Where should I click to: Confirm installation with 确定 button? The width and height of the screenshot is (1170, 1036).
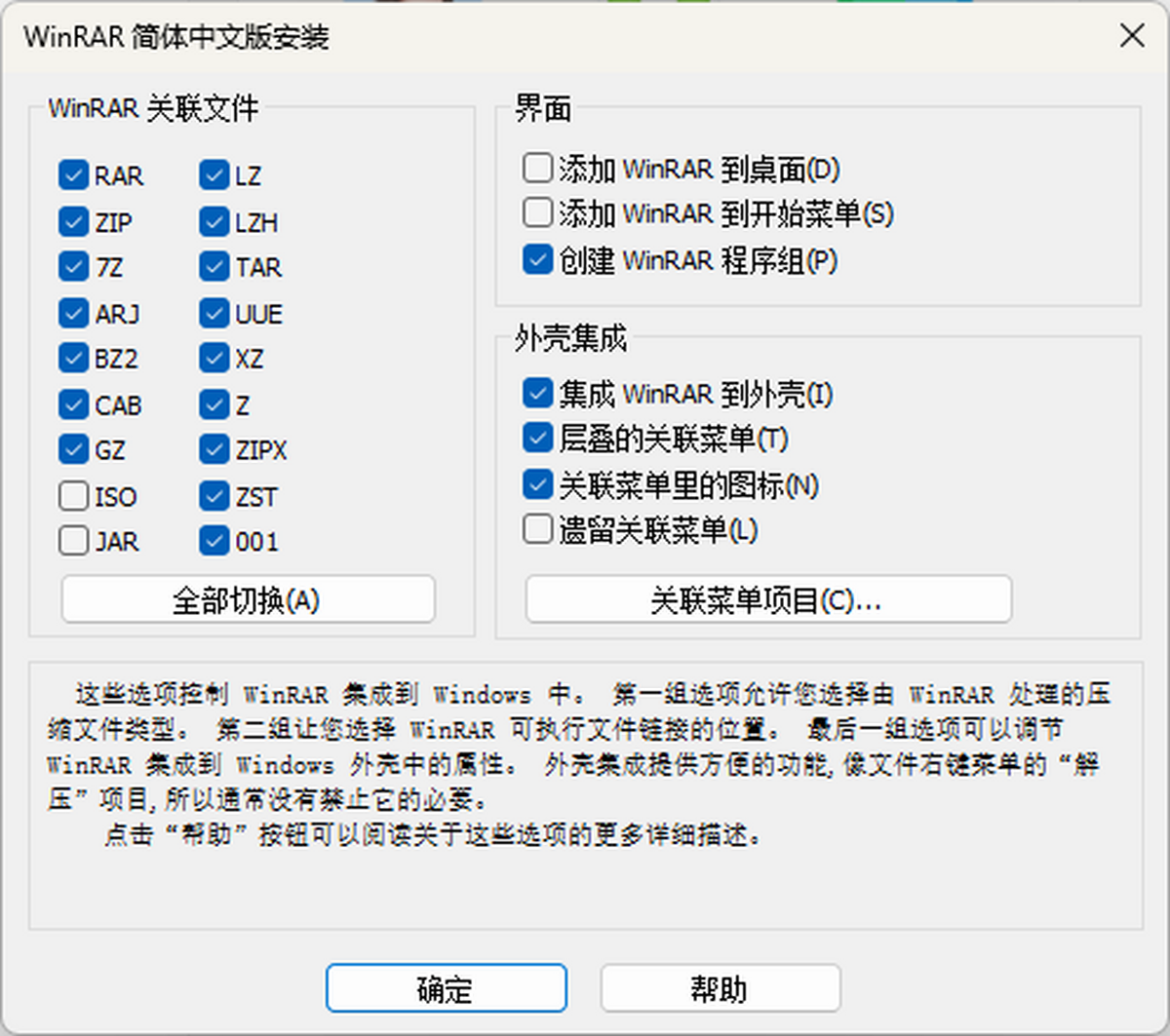(446, 987)
